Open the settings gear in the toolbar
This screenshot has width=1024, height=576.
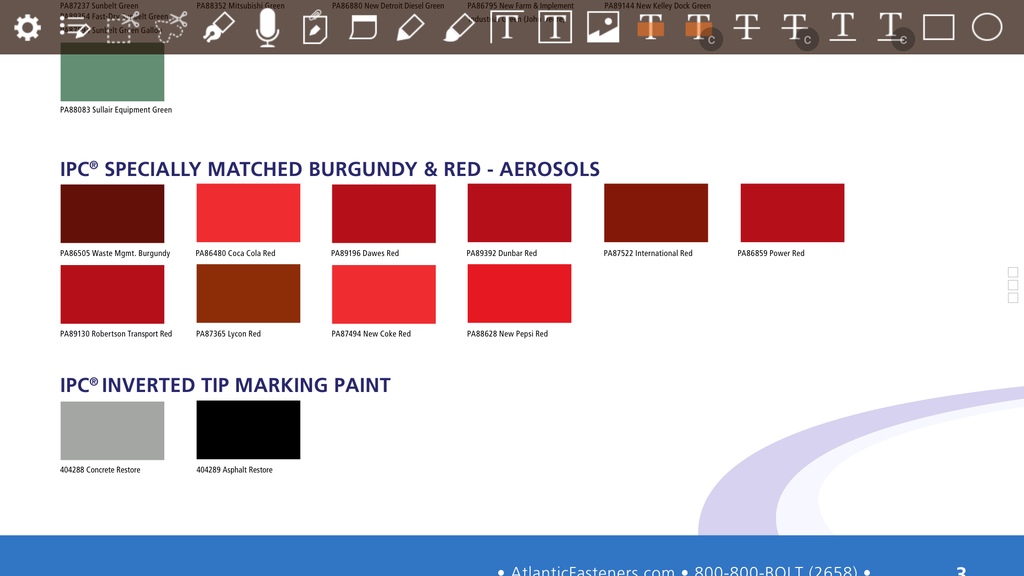pos(27,28)
